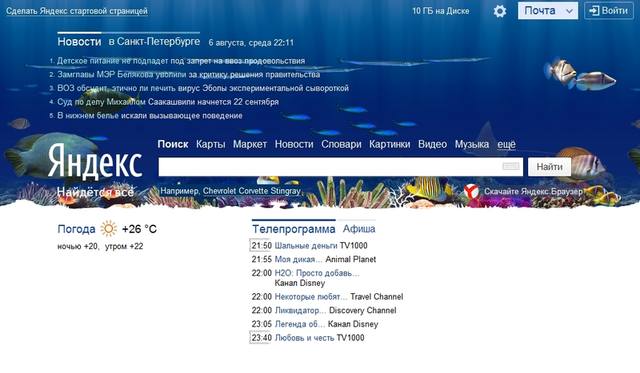The width and height of the screenshot is (640, 373).
Task: Click the Yandex Browser logo icon
Action: 471,191
